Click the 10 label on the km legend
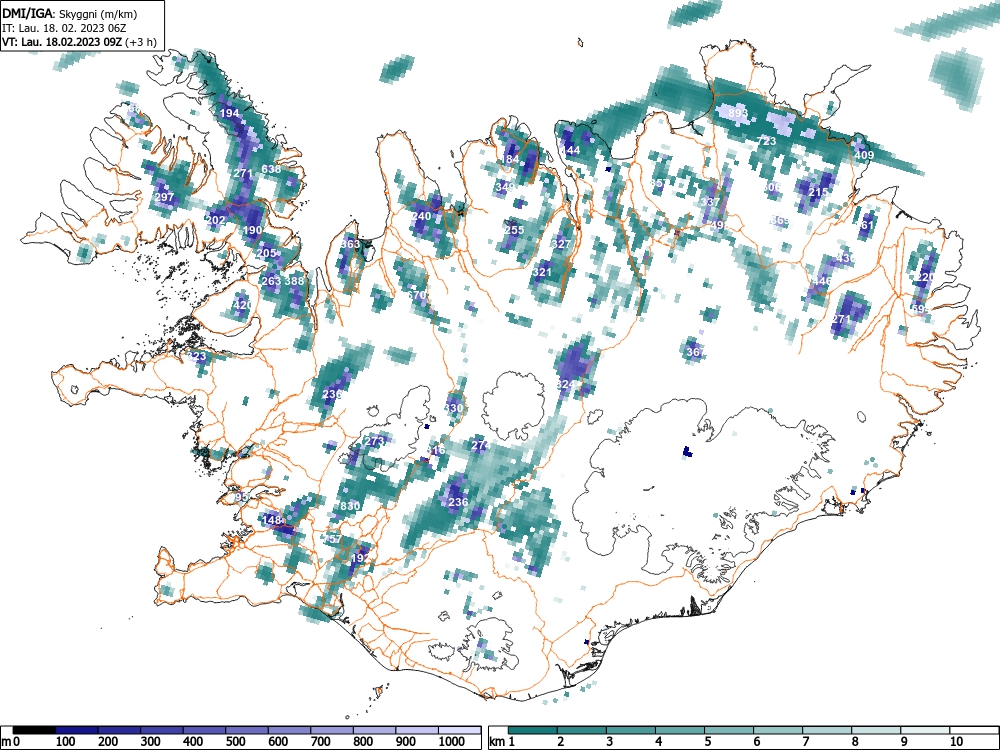1000x750 pixels. tap(955, 742)
